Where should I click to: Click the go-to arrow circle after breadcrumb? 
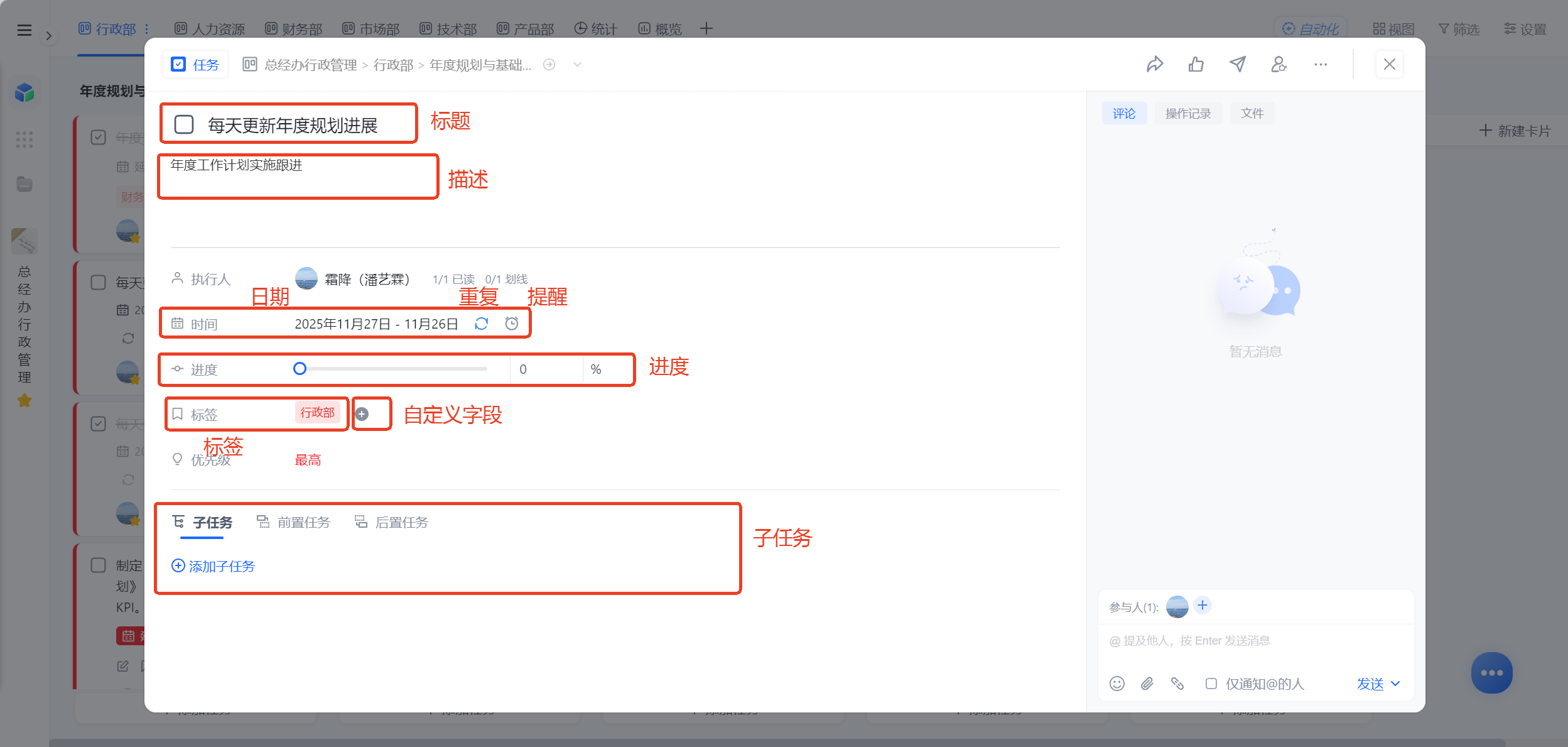549,65
